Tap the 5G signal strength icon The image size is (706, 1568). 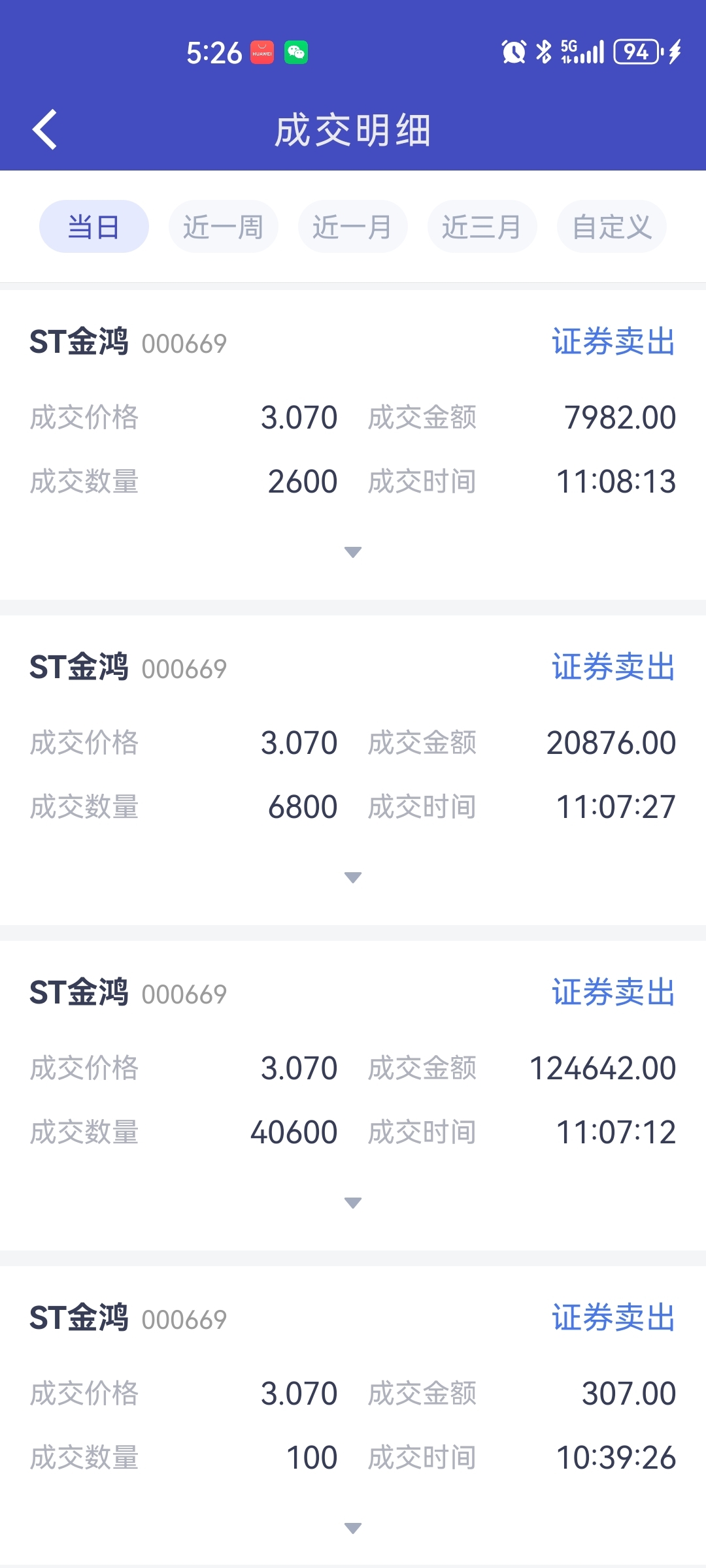(582, 52)
